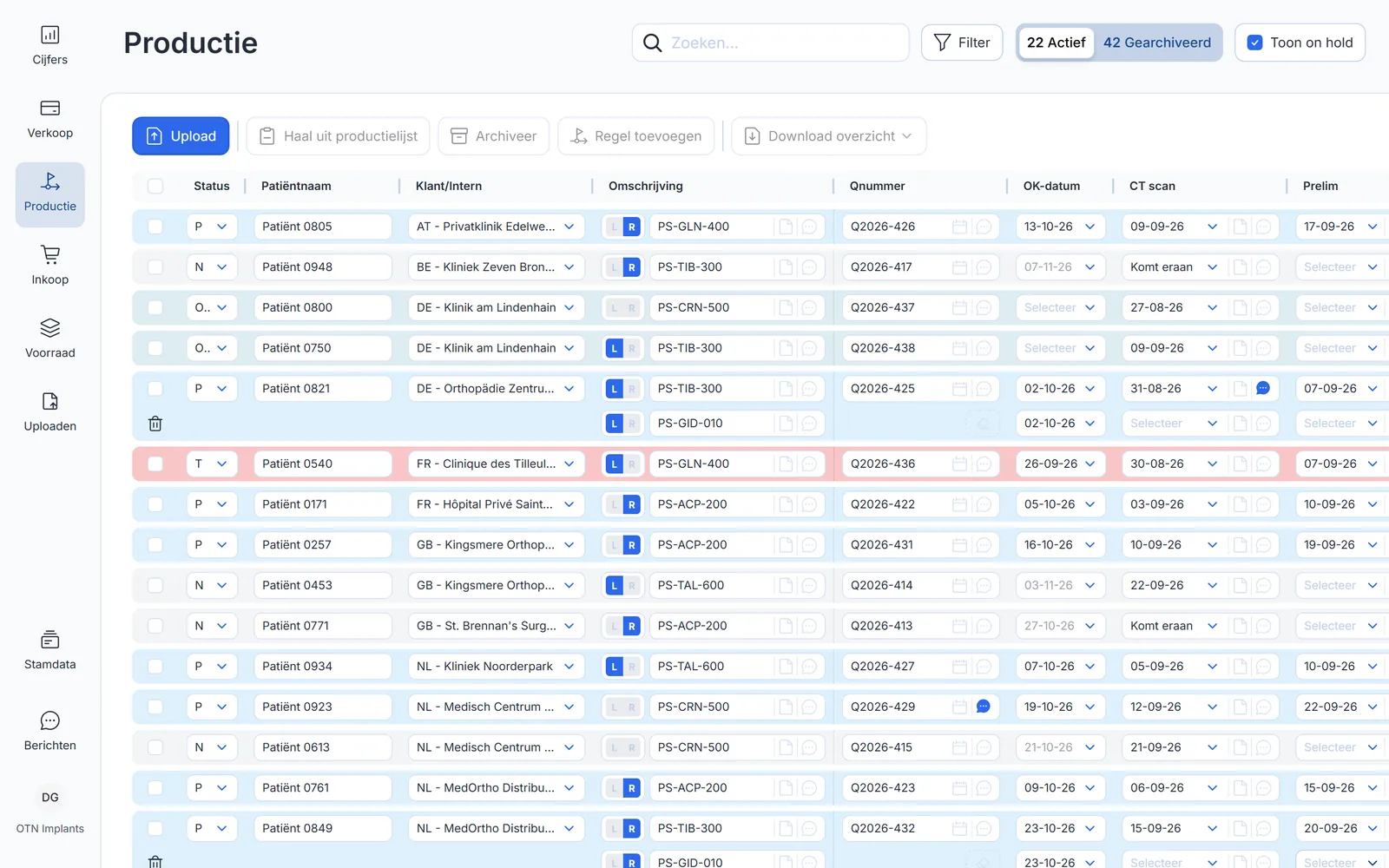1389x868 pixels.
Task: Click the Patiënt 0849 name field
Action: [323, 828]
